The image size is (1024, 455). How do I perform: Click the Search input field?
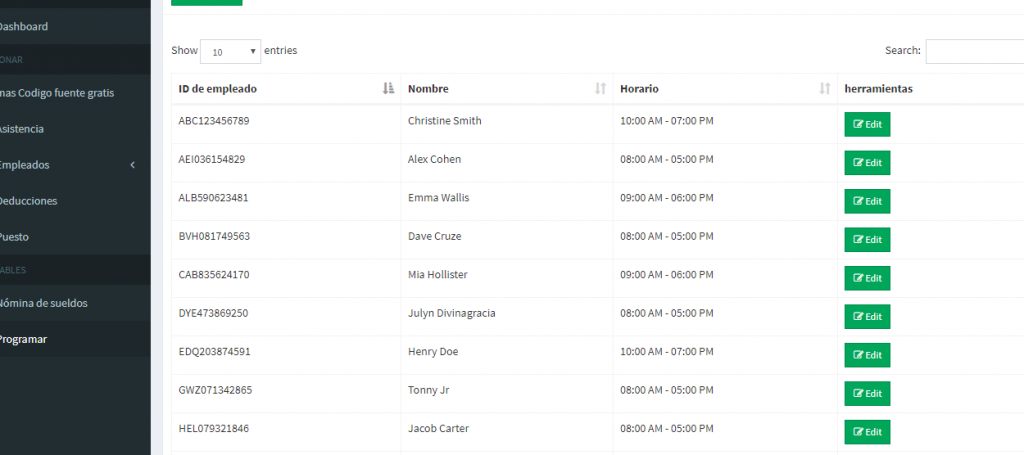[x=975, y=51]
